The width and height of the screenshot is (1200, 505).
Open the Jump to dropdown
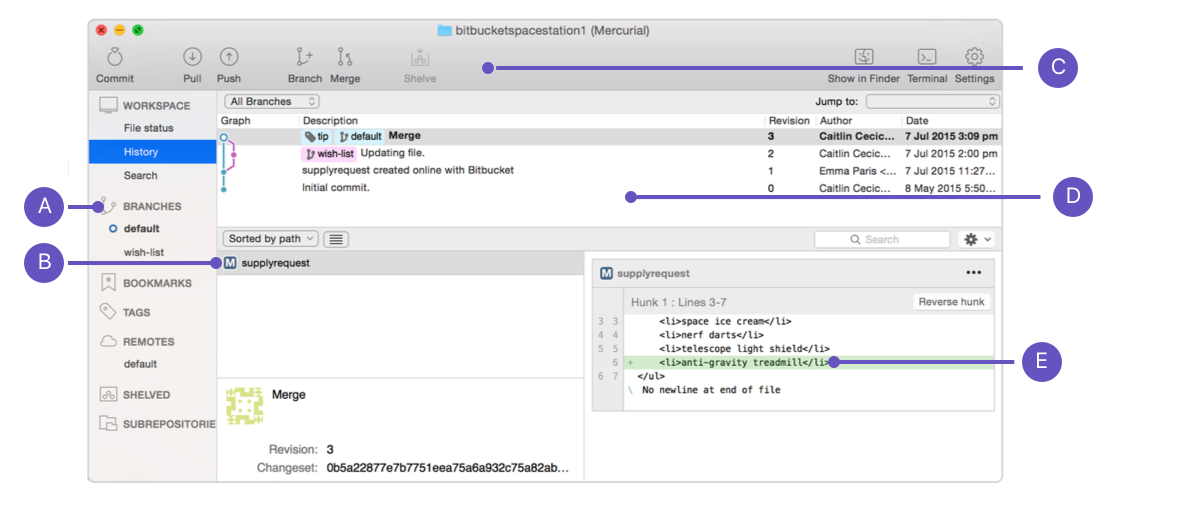click(x=932, y=101)
